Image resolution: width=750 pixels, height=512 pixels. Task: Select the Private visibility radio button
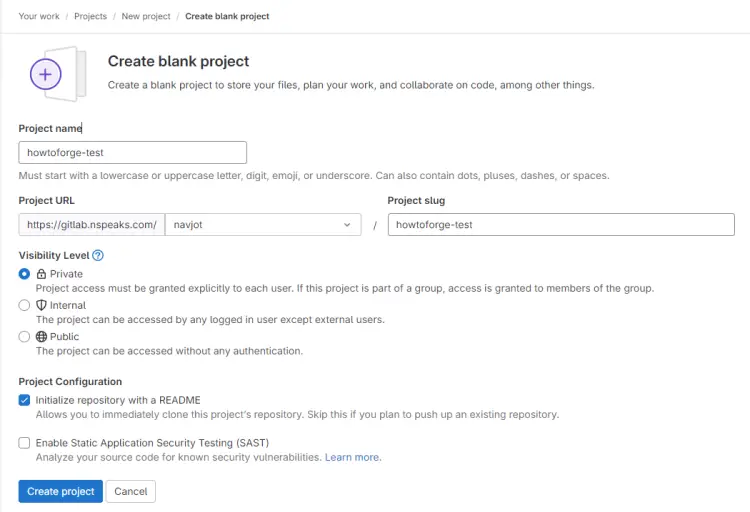click(x=25, y=274)
